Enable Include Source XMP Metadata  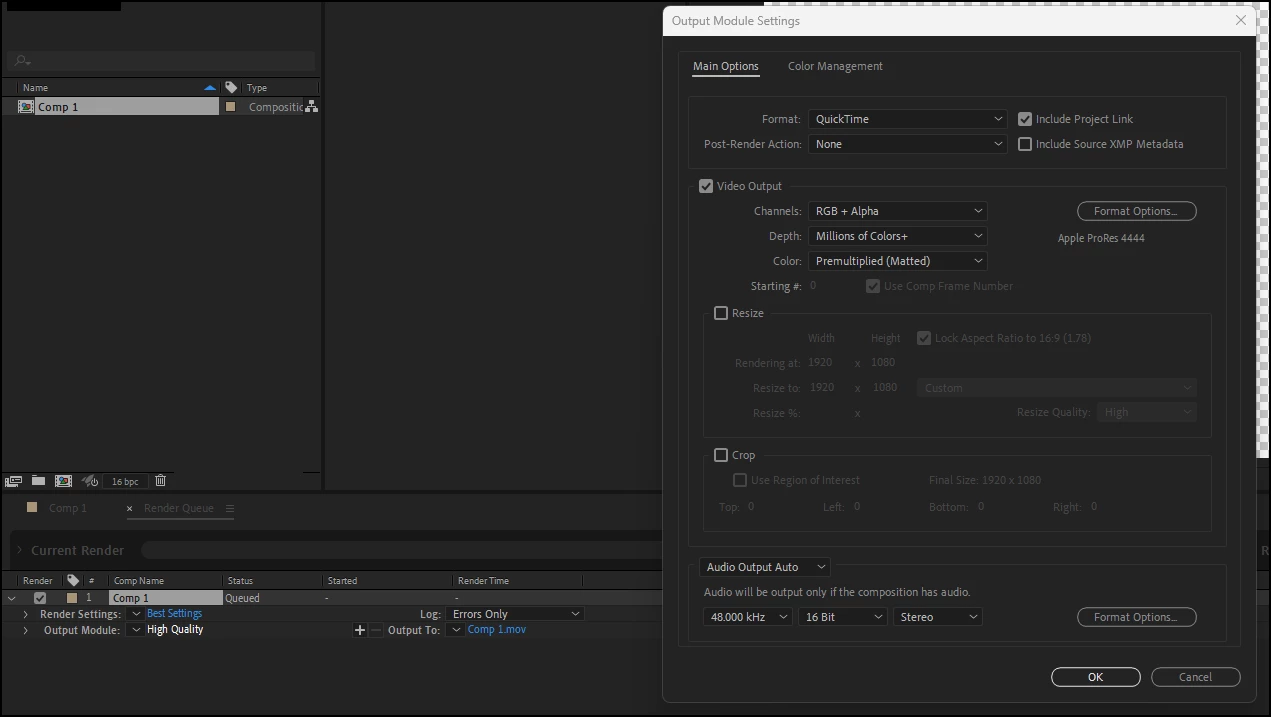point(1025,144)
